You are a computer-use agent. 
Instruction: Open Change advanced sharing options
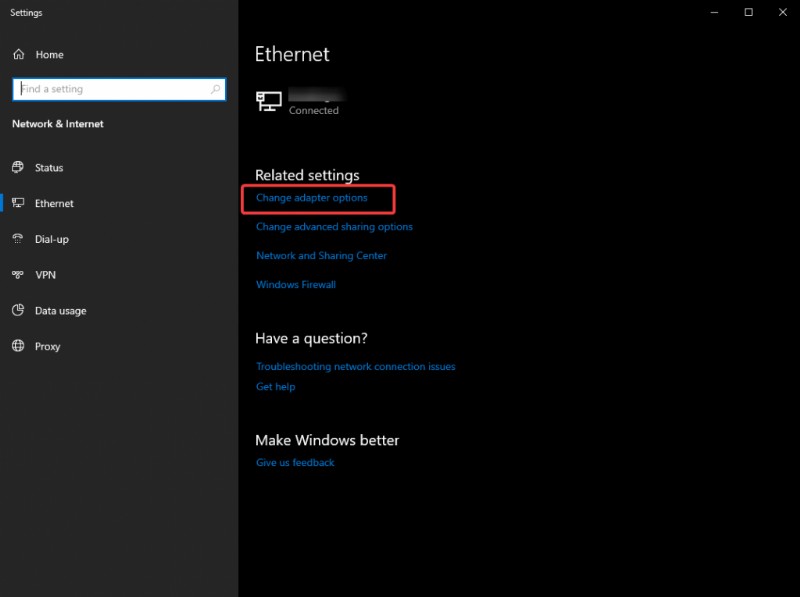tap(335, 226)
